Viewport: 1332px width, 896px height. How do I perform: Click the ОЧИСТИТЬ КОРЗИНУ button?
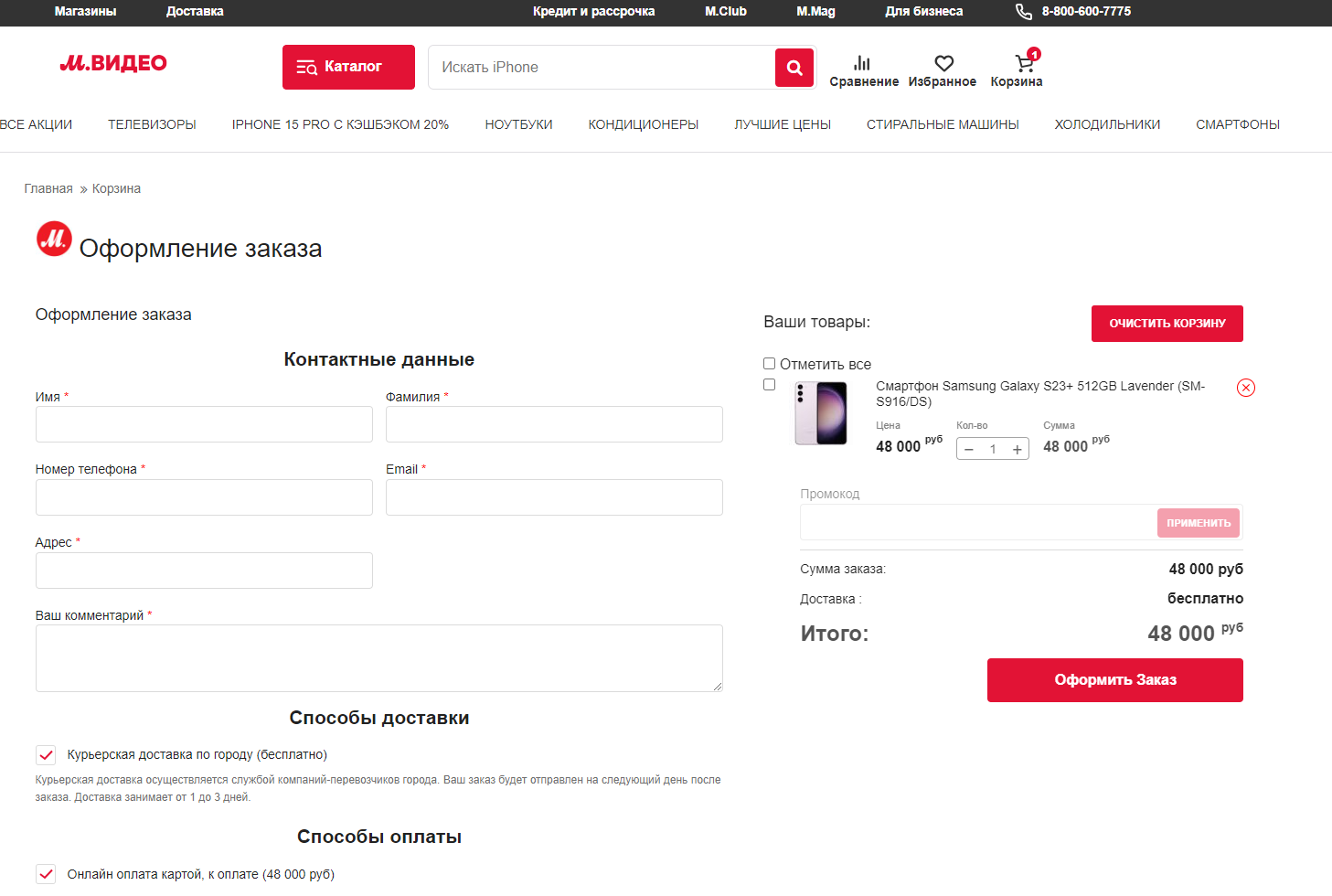click(x=1167, y=324)
